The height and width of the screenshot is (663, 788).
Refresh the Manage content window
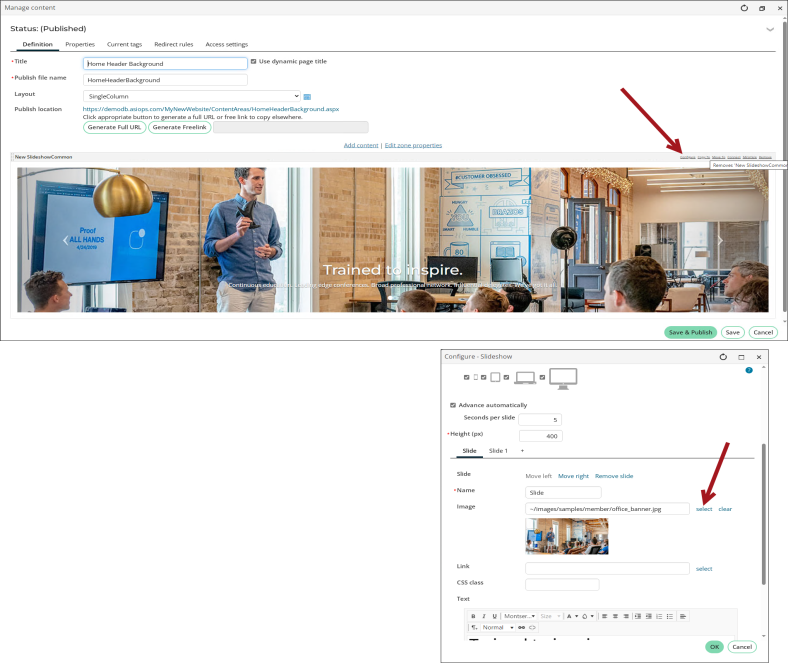[744, 8]
